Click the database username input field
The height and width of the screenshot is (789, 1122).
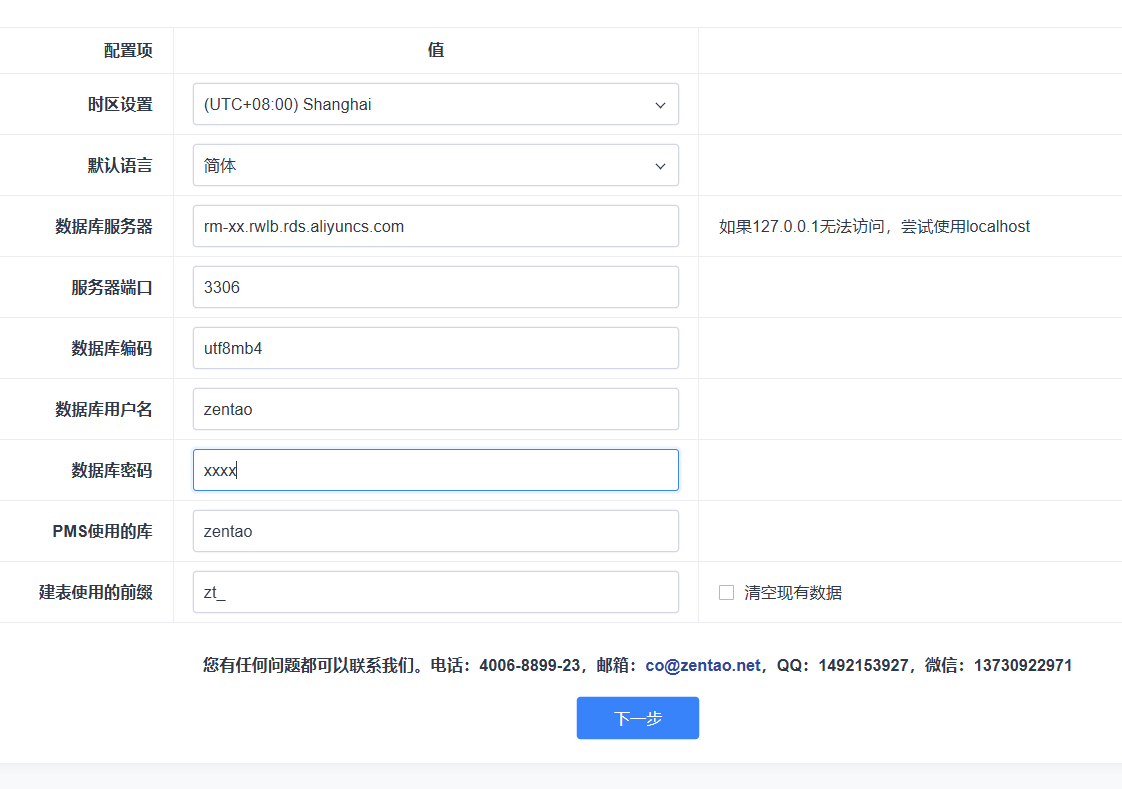pos(435,409)
